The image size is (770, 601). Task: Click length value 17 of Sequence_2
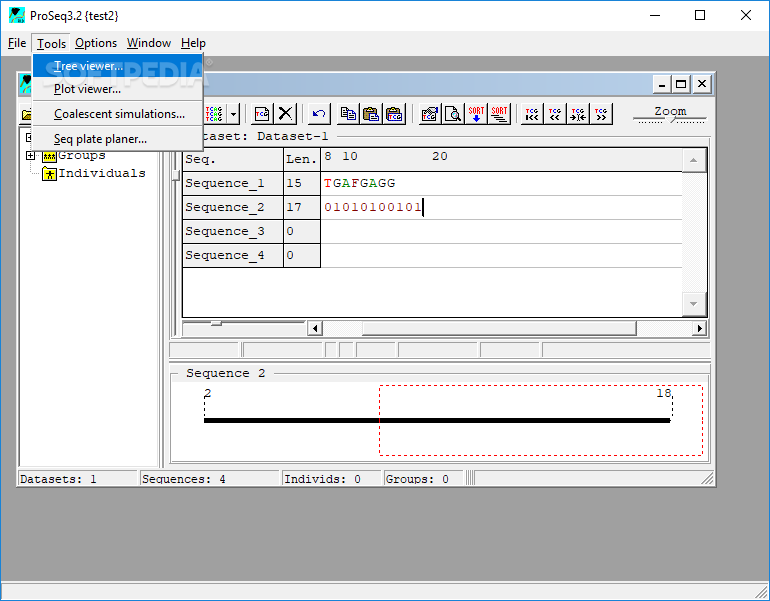click(302, 208)
